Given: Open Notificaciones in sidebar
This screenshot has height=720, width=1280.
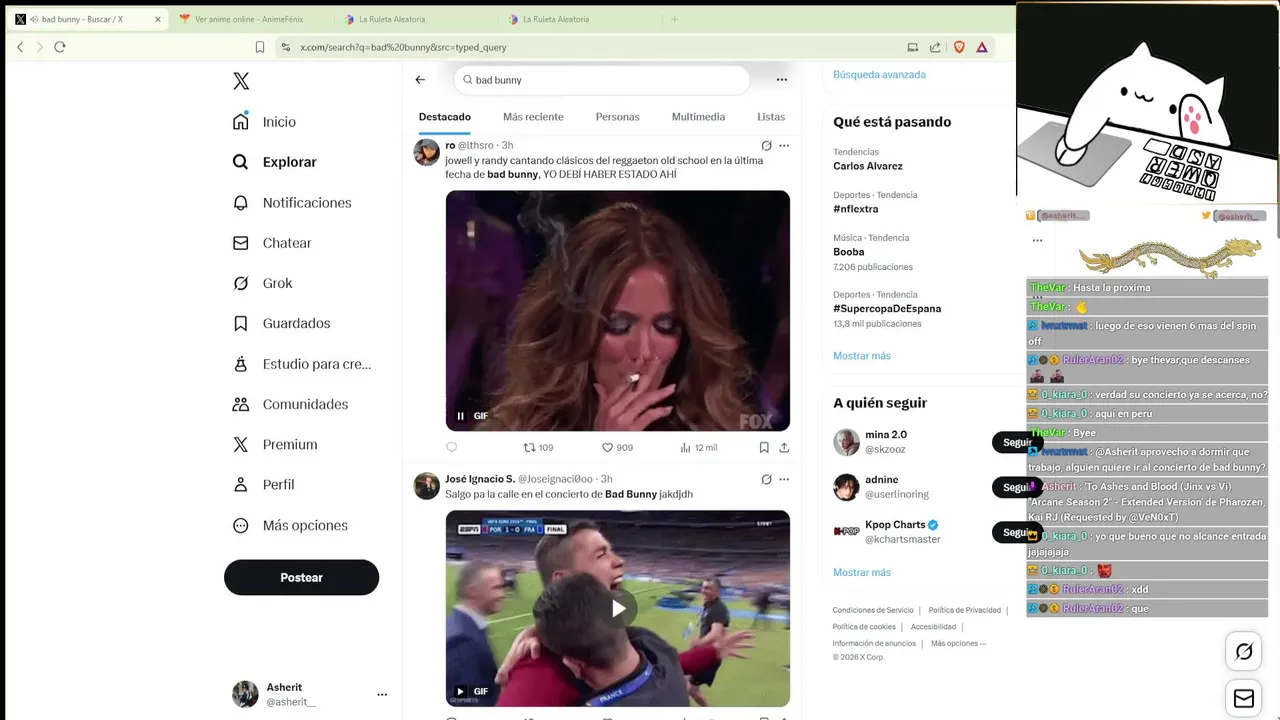Looking at the screenshot, I should tap(291, 202).
